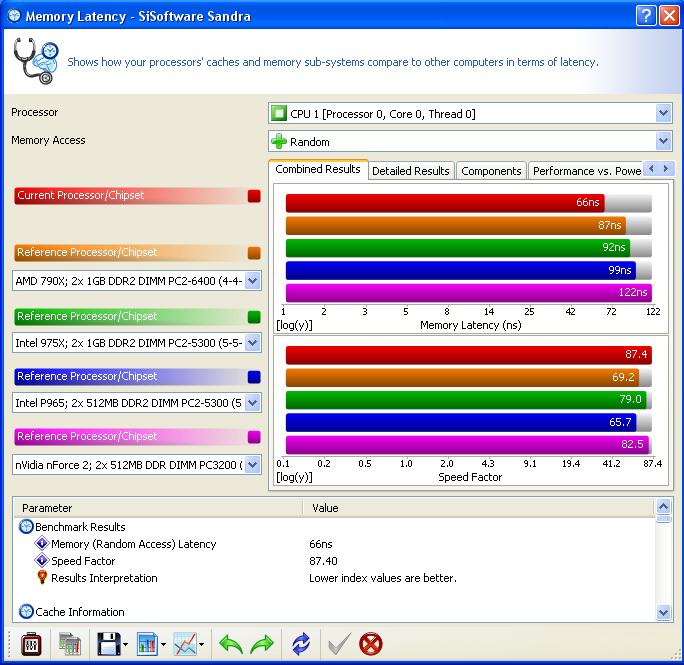Click the green forward arrow icon
Viewport: 684px width, 665px height.
[x=262, y=644]
